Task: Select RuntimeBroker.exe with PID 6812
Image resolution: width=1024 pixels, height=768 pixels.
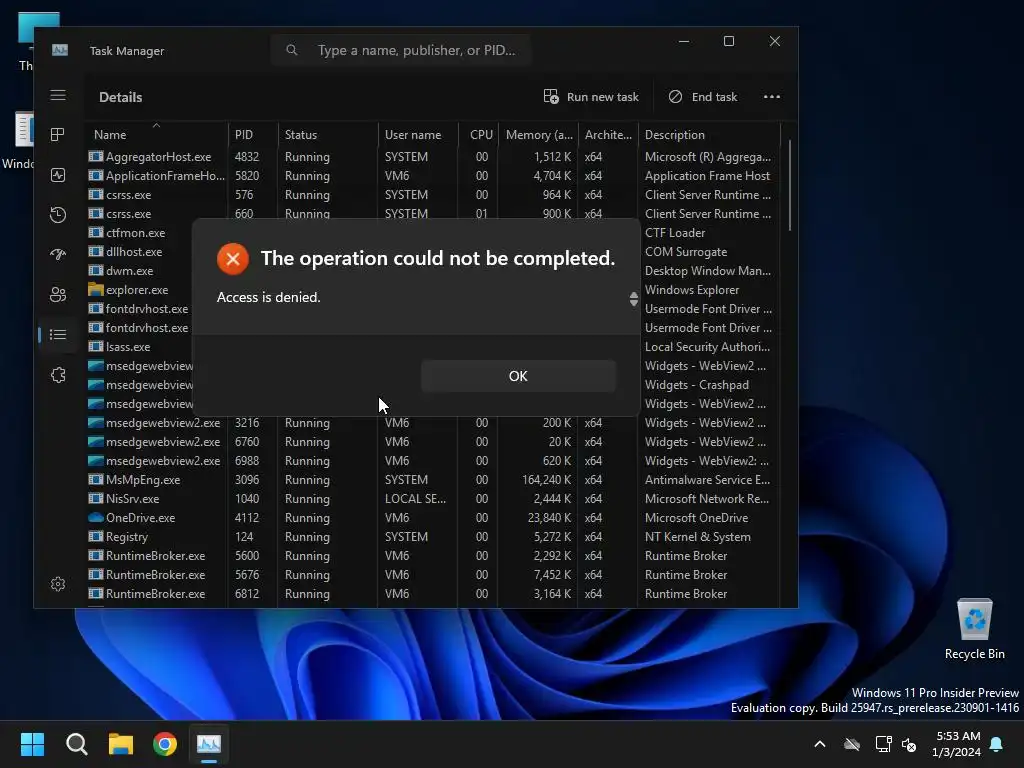Action: pos(432,593)
